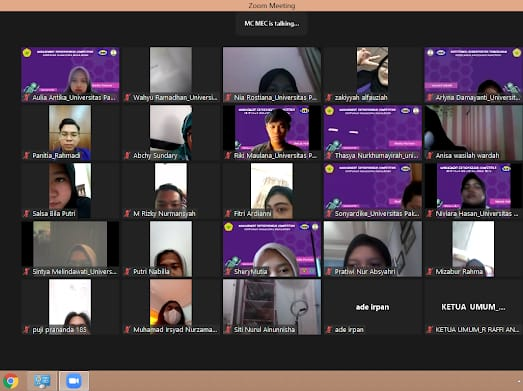Select Arlyna Damayanti's video tile
Viewport: 523px width, 391px height.
pyautogui.click(x=473, y=74)
